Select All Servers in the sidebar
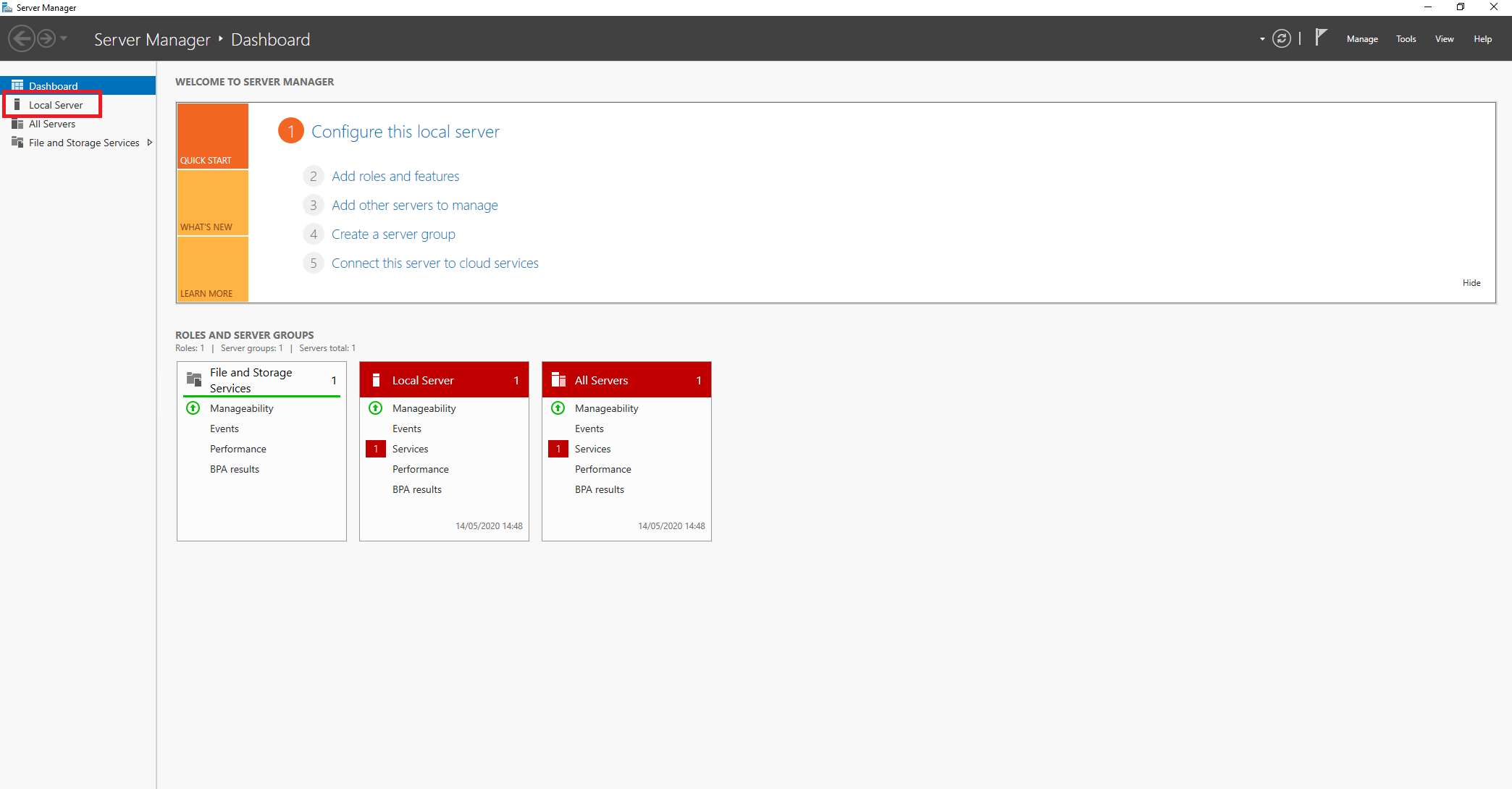 [x=52, y=124]
